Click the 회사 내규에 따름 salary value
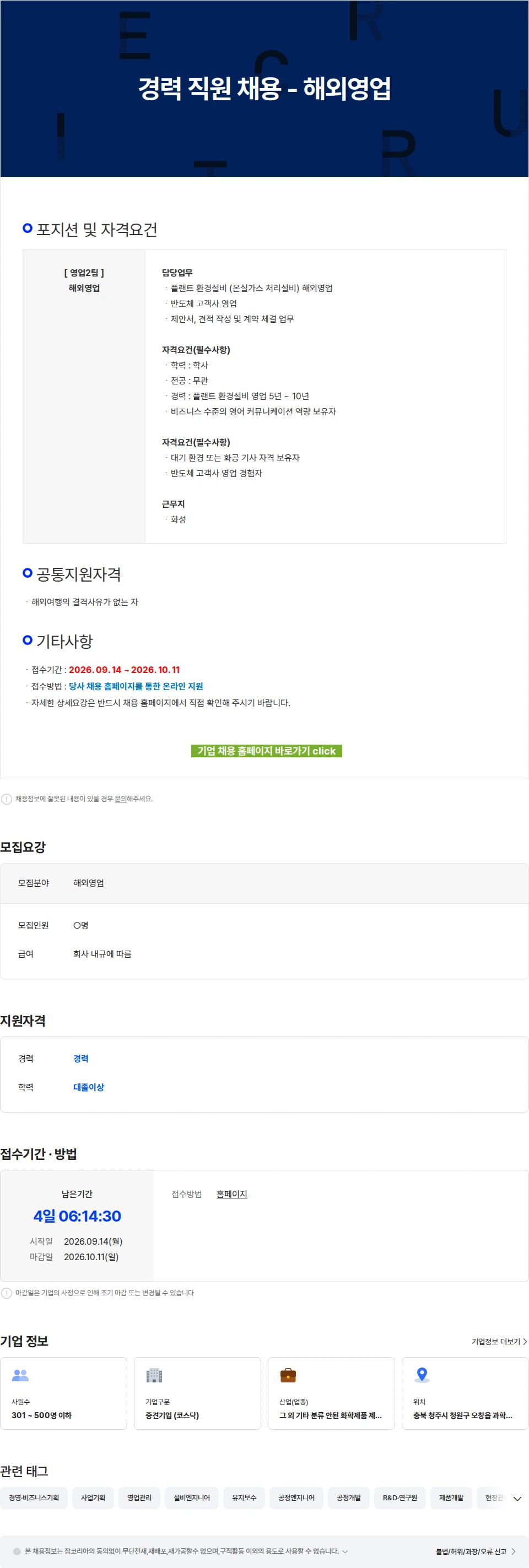The height and width of the screenshot is (1568, 529). coord(102,954)
